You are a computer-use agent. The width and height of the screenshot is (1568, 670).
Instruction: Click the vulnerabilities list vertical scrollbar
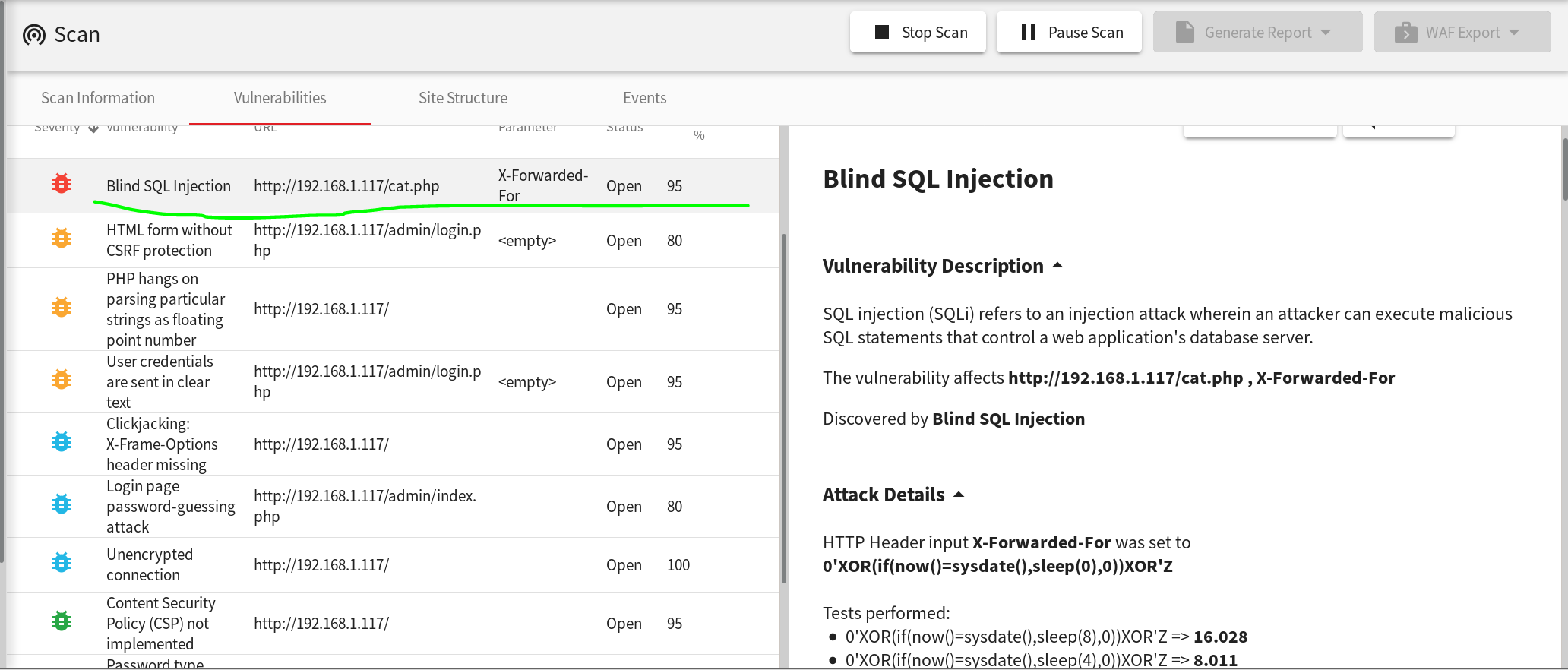point(783,410)
